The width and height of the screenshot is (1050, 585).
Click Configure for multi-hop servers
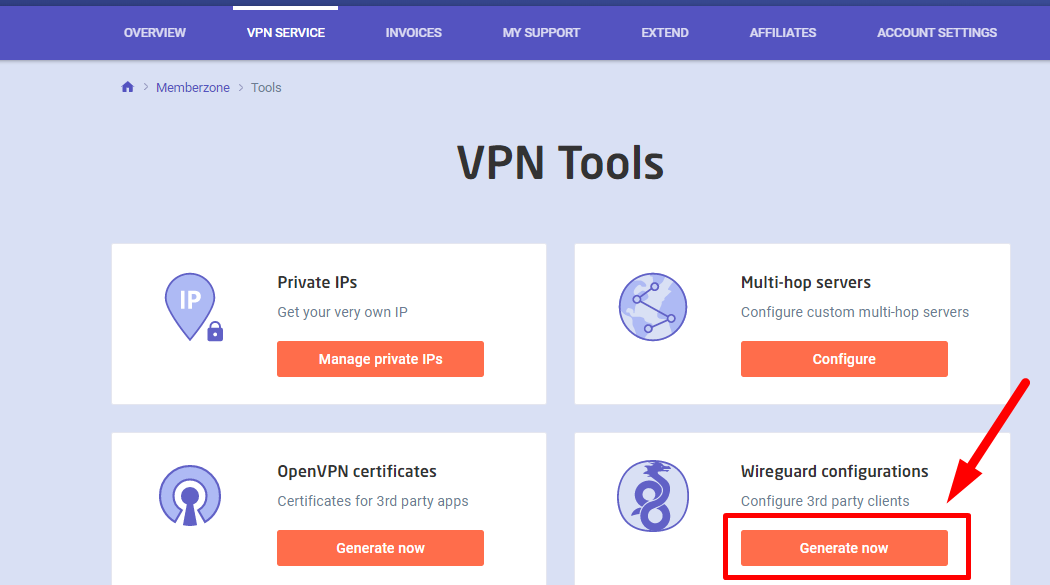844,359
